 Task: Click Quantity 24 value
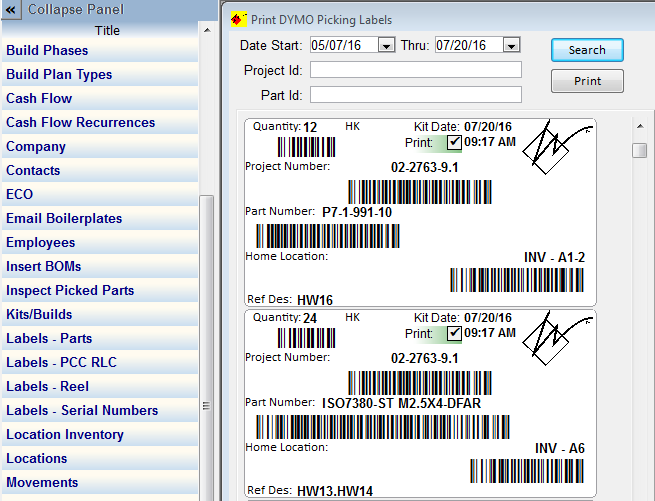click(x=310, y=318)
